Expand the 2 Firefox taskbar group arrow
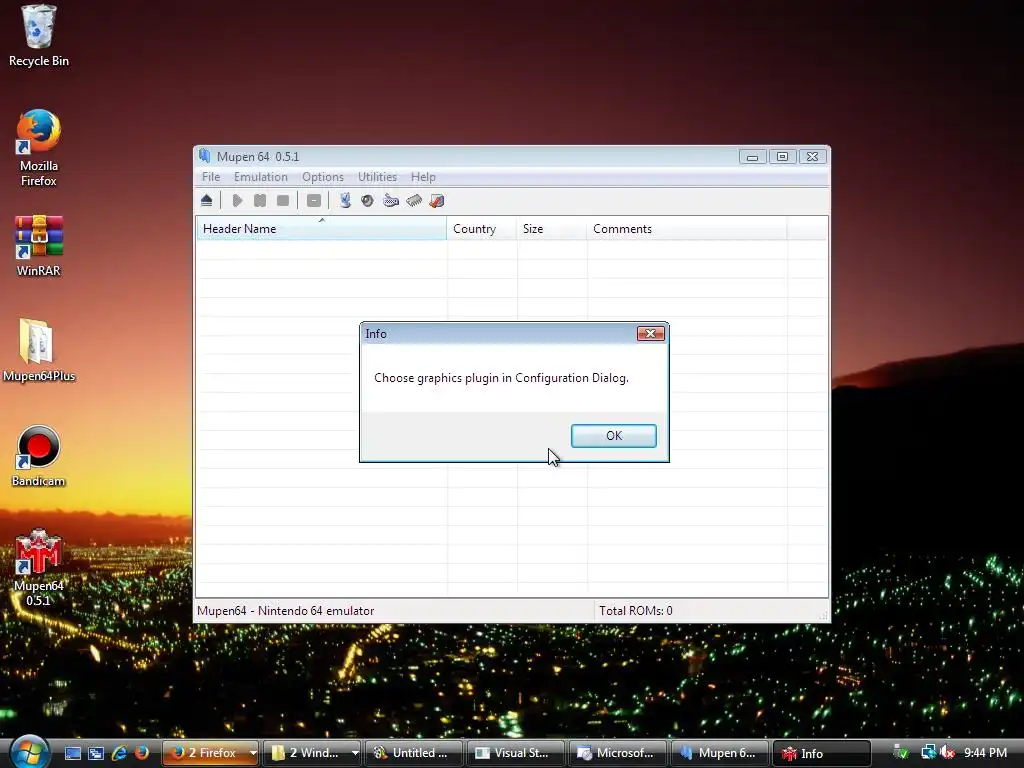1024x768 pixels. click(253, 753)
